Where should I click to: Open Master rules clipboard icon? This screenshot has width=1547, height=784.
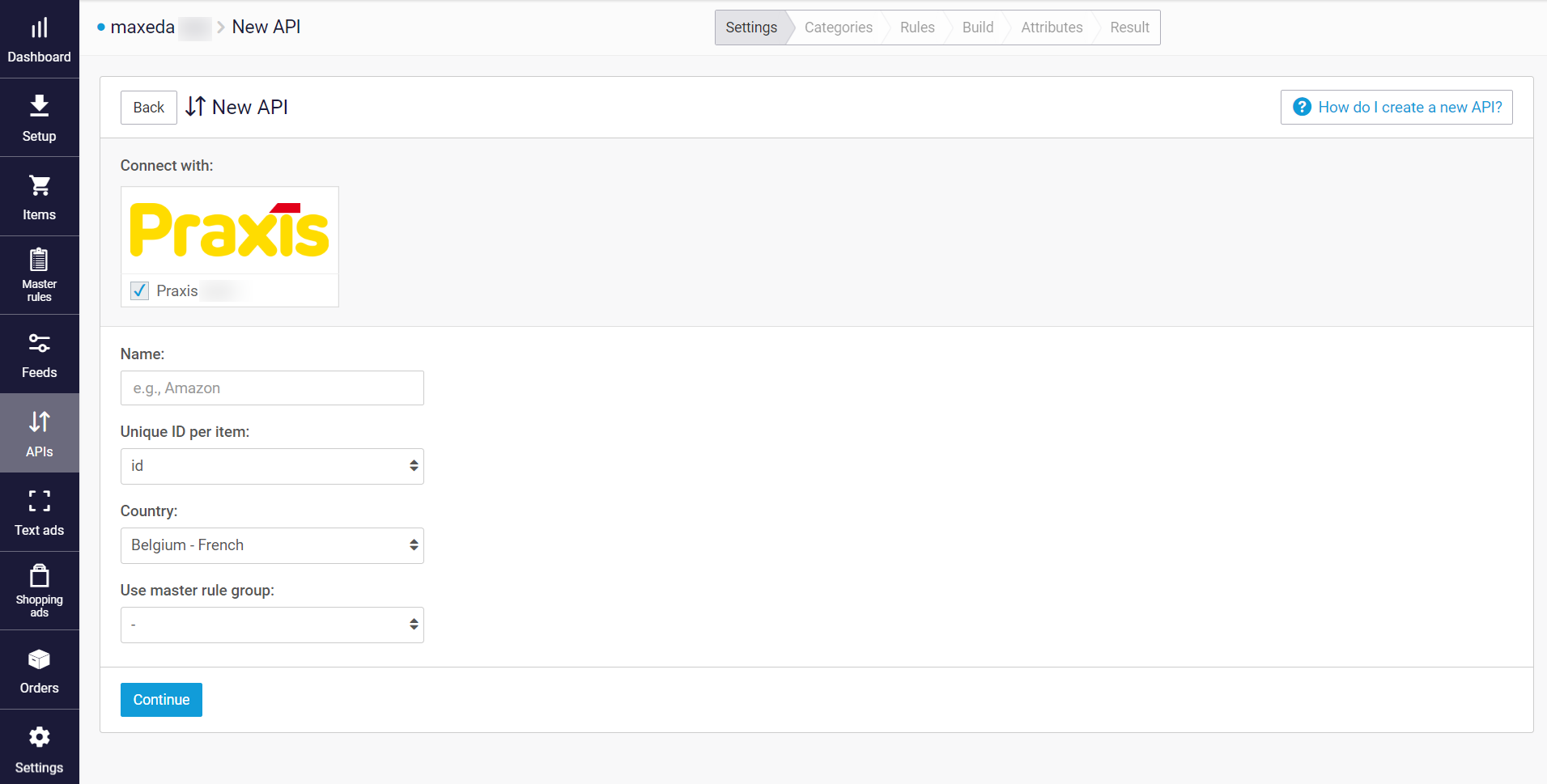click(x=39, y=259)
